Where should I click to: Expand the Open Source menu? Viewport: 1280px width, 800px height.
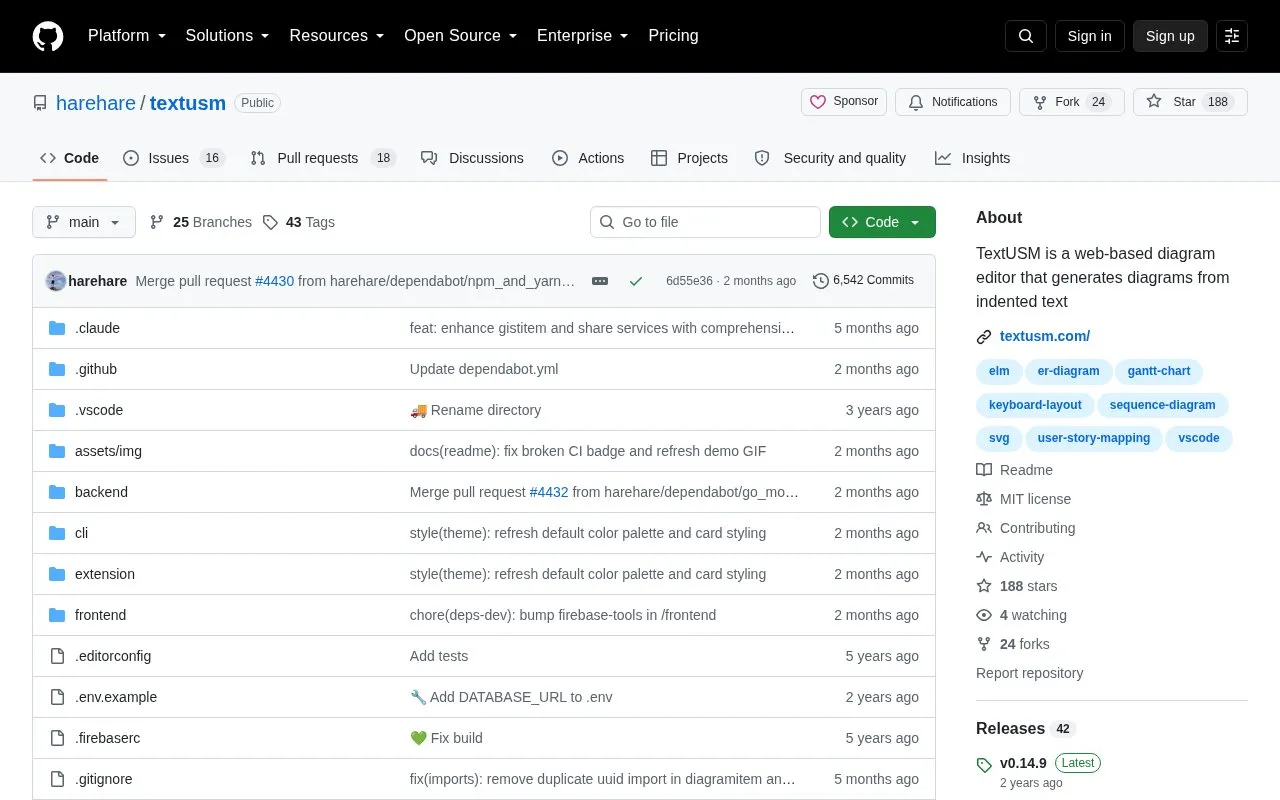coord(461,36)
